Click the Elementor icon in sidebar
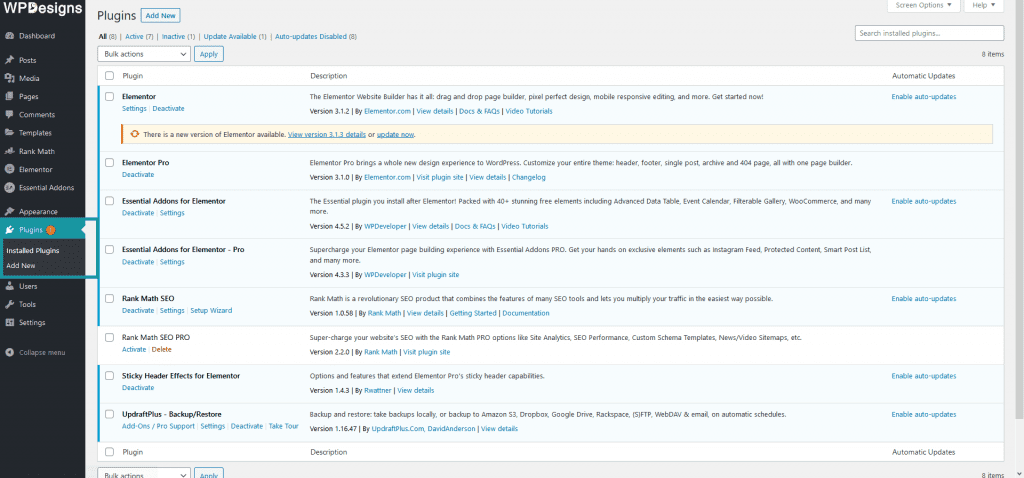The width and height of the screenshot is (1024, 478). 9,170
